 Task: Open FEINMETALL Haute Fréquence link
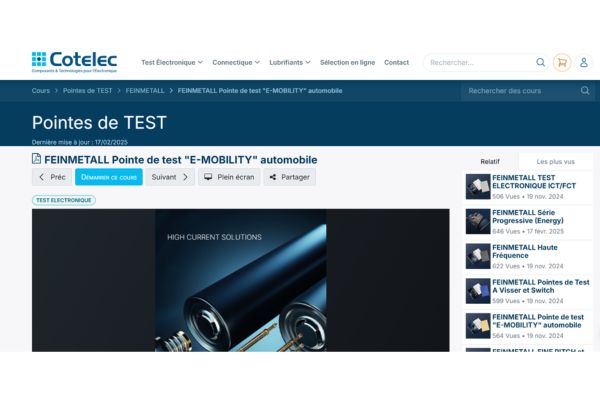point(525,251)
